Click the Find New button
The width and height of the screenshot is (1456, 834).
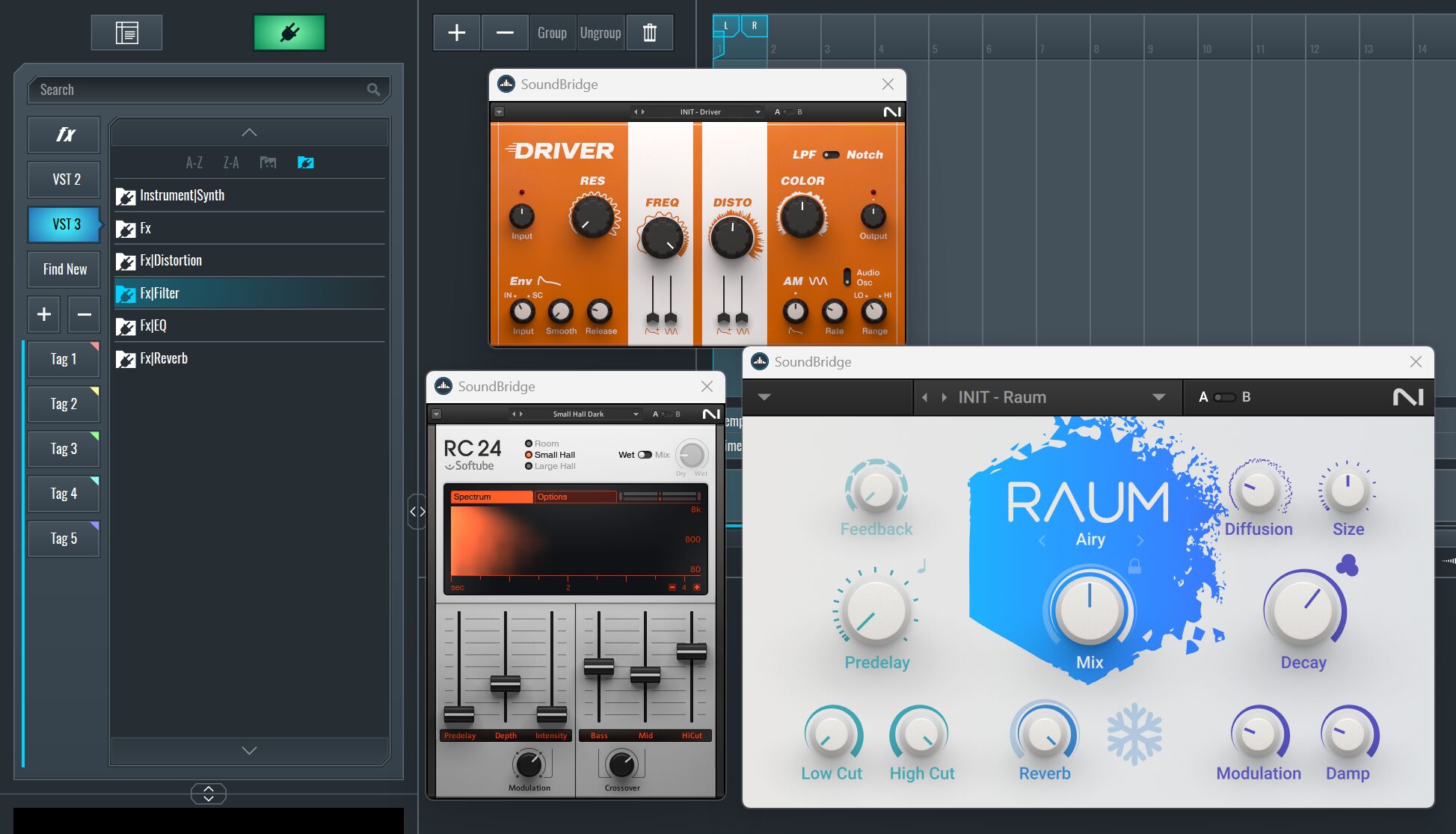click(x=65, y=269)
